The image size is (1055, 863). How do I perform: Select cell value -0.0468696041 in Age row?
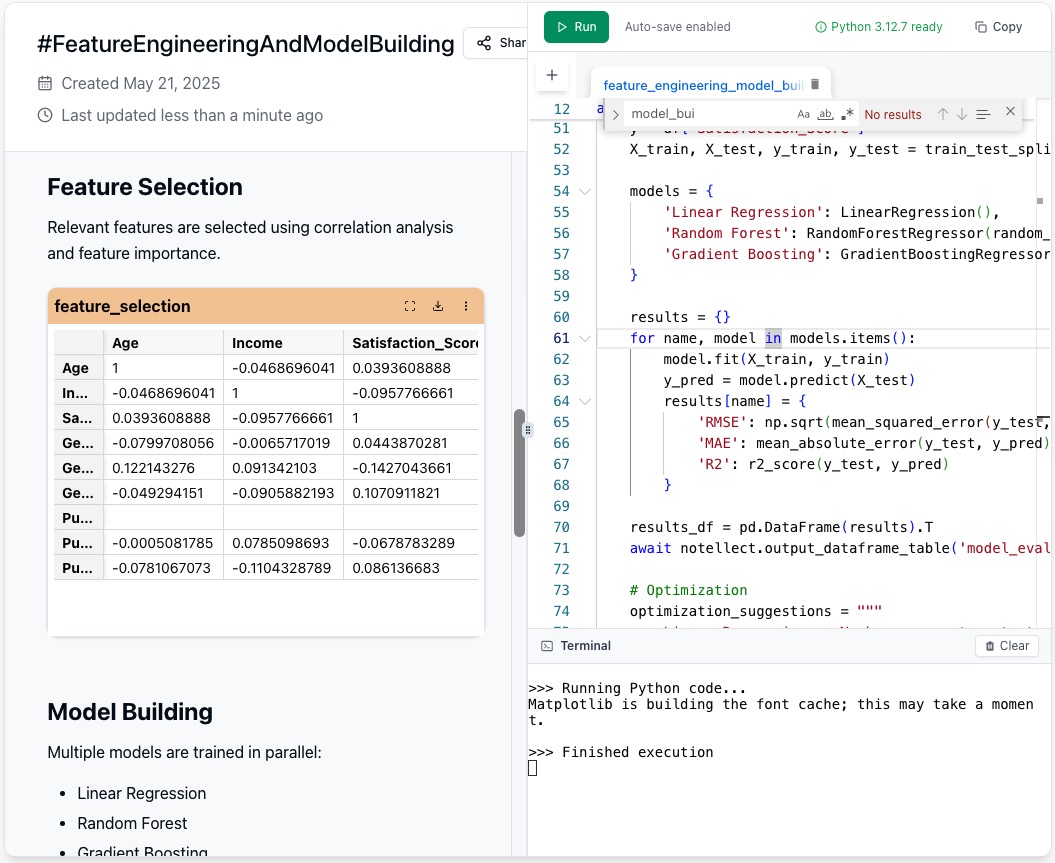pyautogui.click(x=283, y=368)
